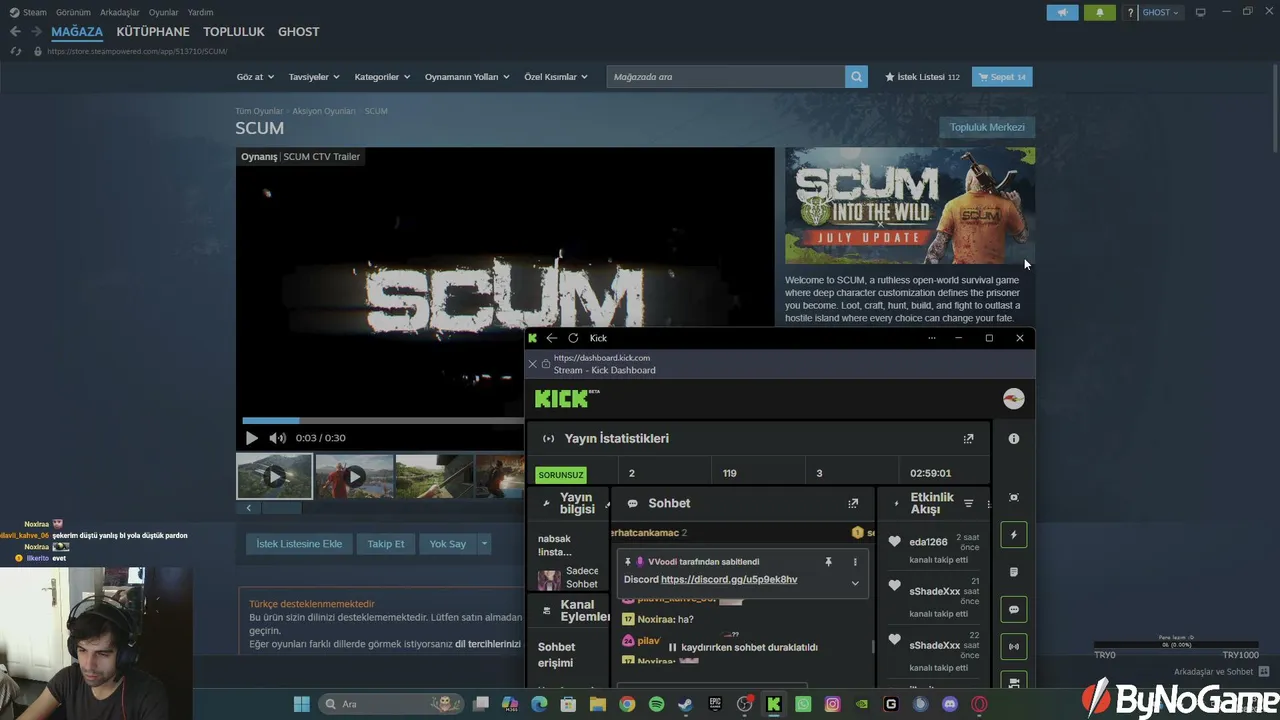Expand the Göz at dropdown
The height and width of the screenshot is (720, 1280).
pos(255,77)
